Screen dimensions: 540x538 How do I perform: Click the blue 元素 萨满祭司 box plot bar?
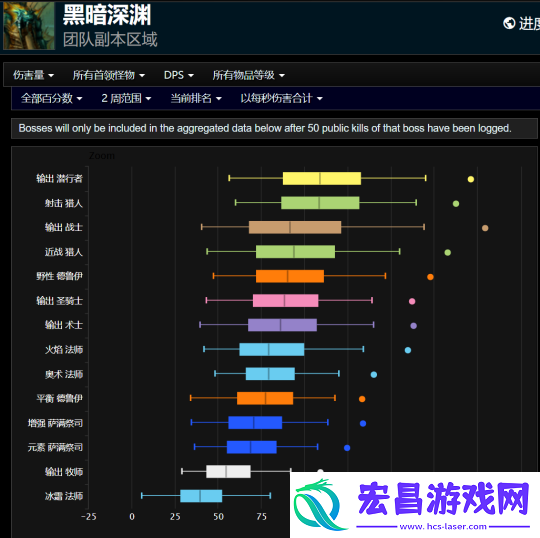click(x=251, y=447)
